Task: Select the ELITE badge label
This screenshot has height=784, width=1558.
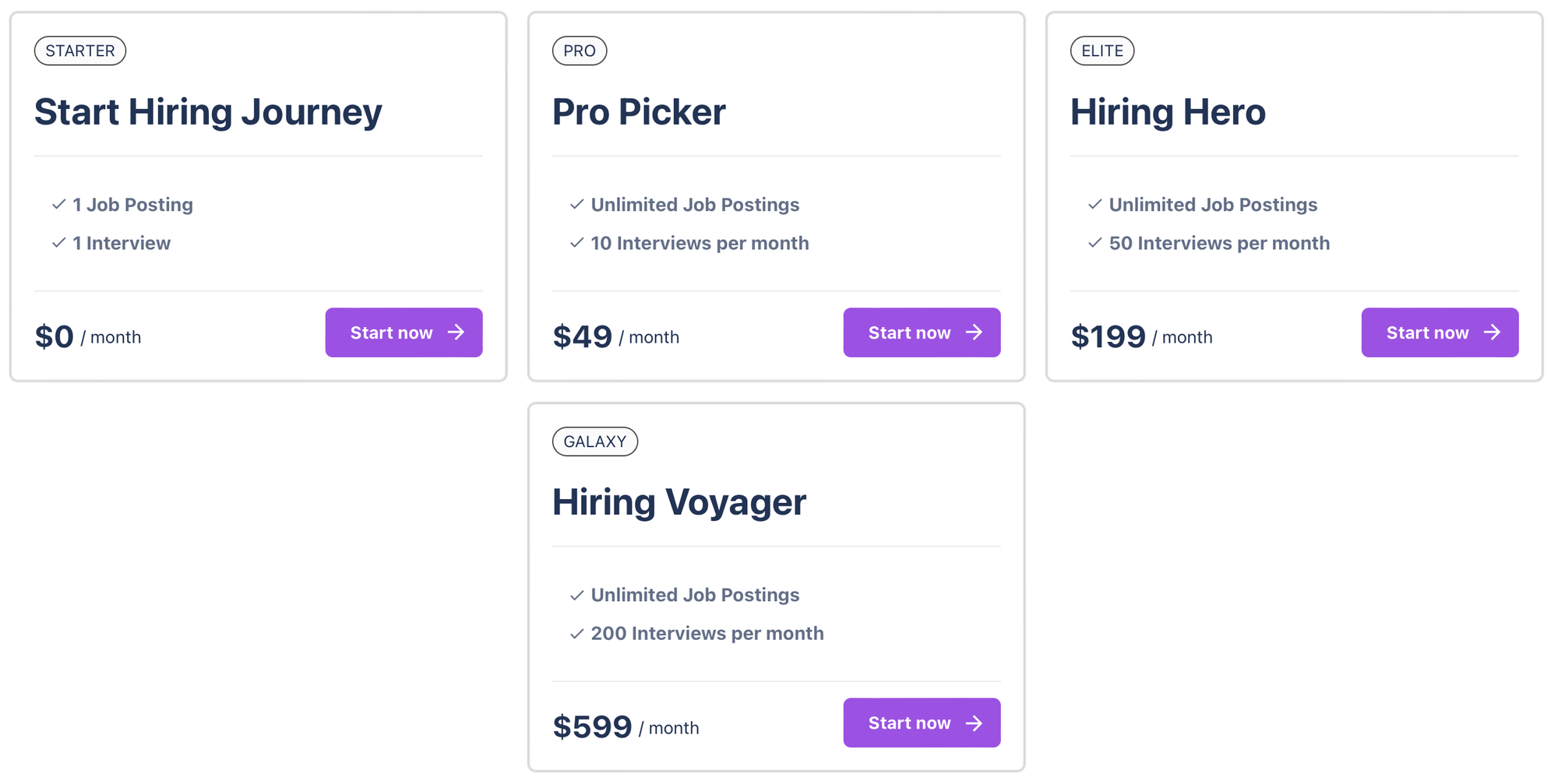Action: (1102, 51)
